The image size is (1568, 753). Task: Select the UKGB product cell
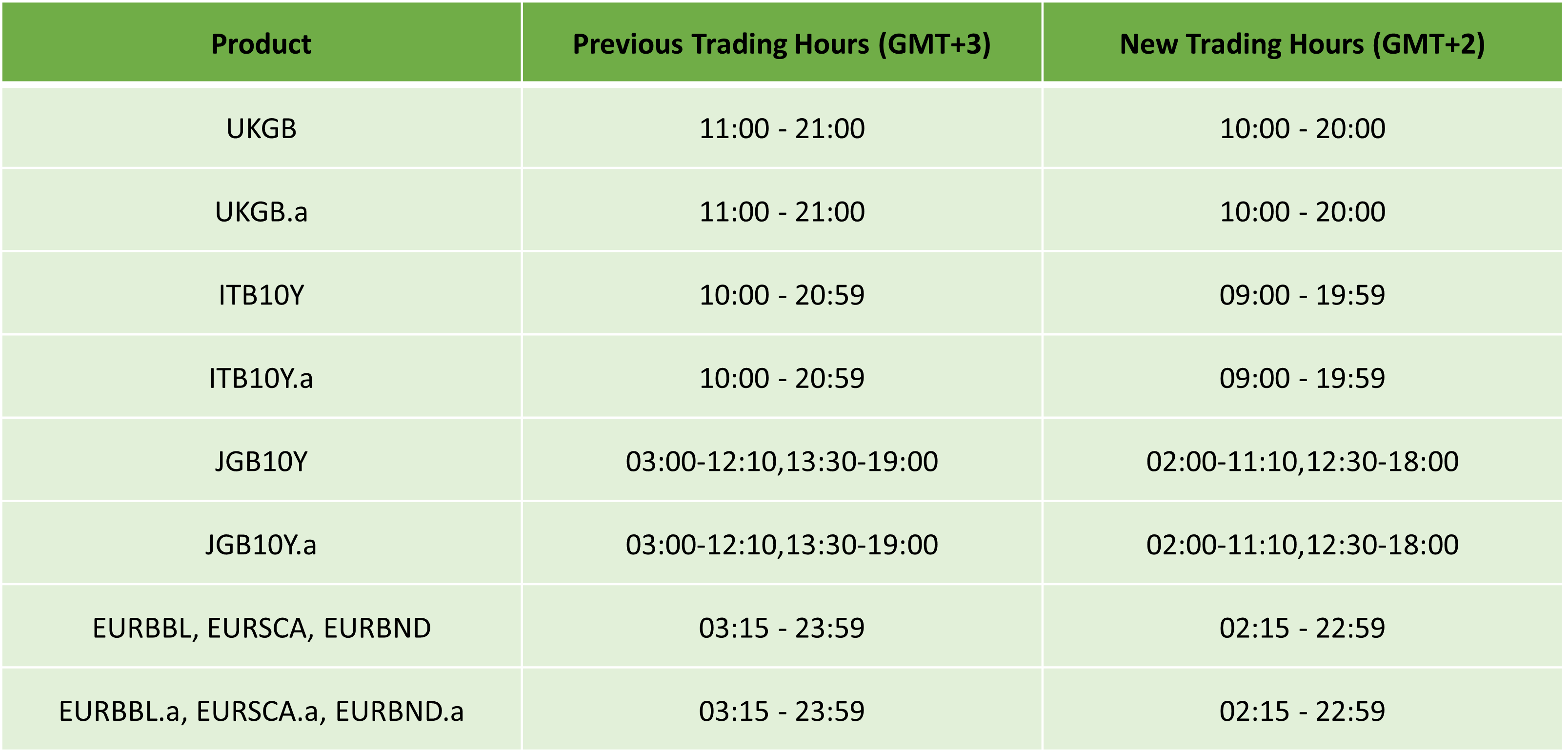click(261, 128)
